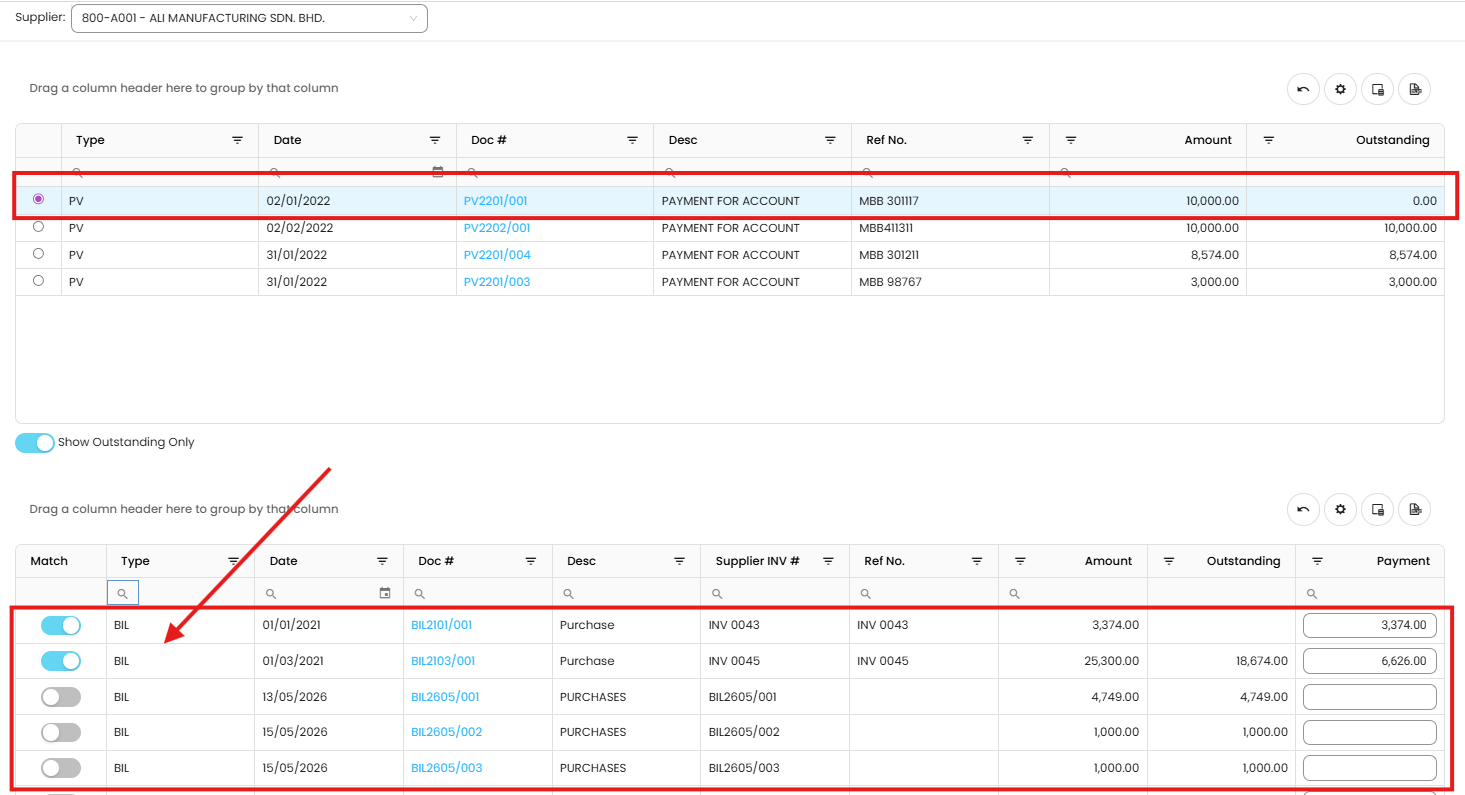Viewport: 1465px width, 795px height.
Task: Select radio button for PV2202/001
Action: [38, 227]
